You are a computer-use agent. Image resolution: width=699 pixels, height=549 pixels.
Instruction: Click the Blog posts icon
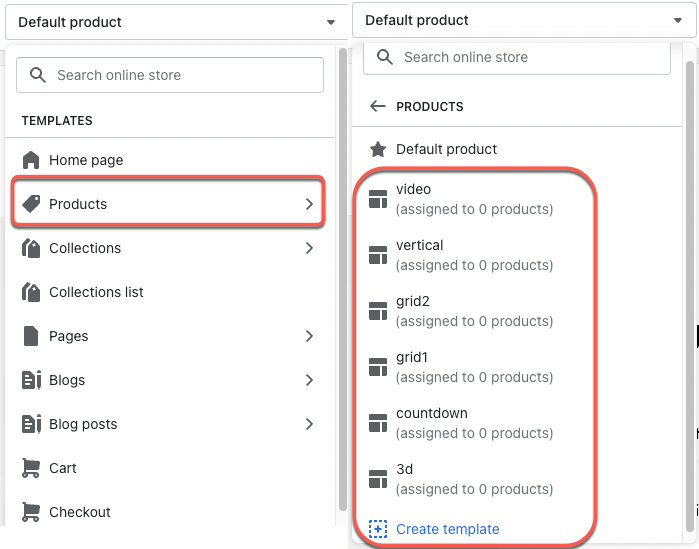(x=31, y=424)
